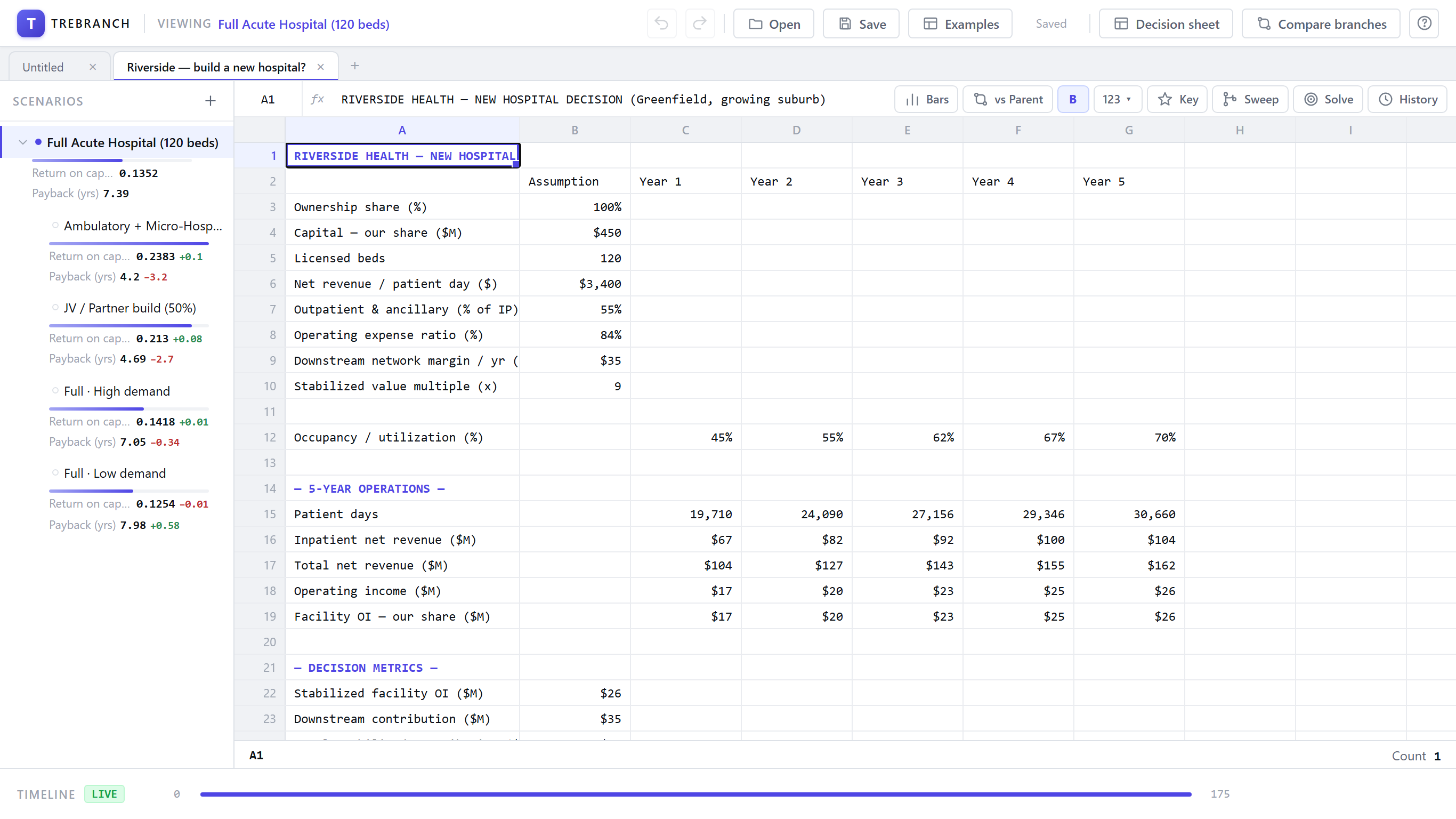Open the Solve tool

pos(1328,99)
